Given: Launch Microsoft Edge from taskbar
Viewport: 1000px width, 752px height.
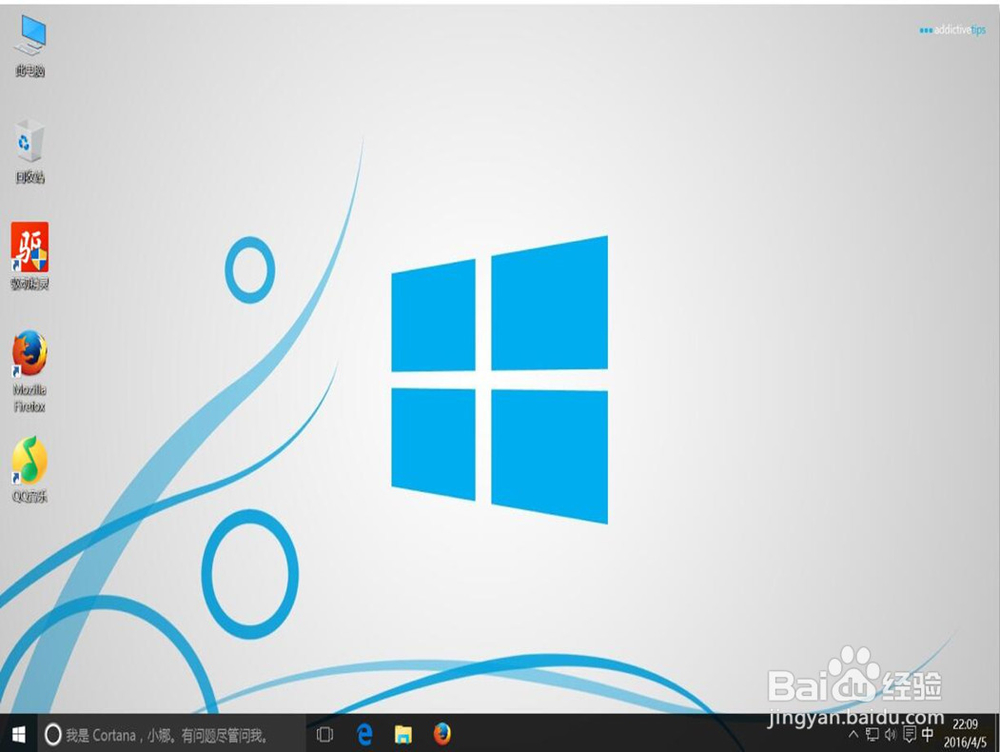Looking at the screenshot, I should pyautogui.click(x=364, y=735).
